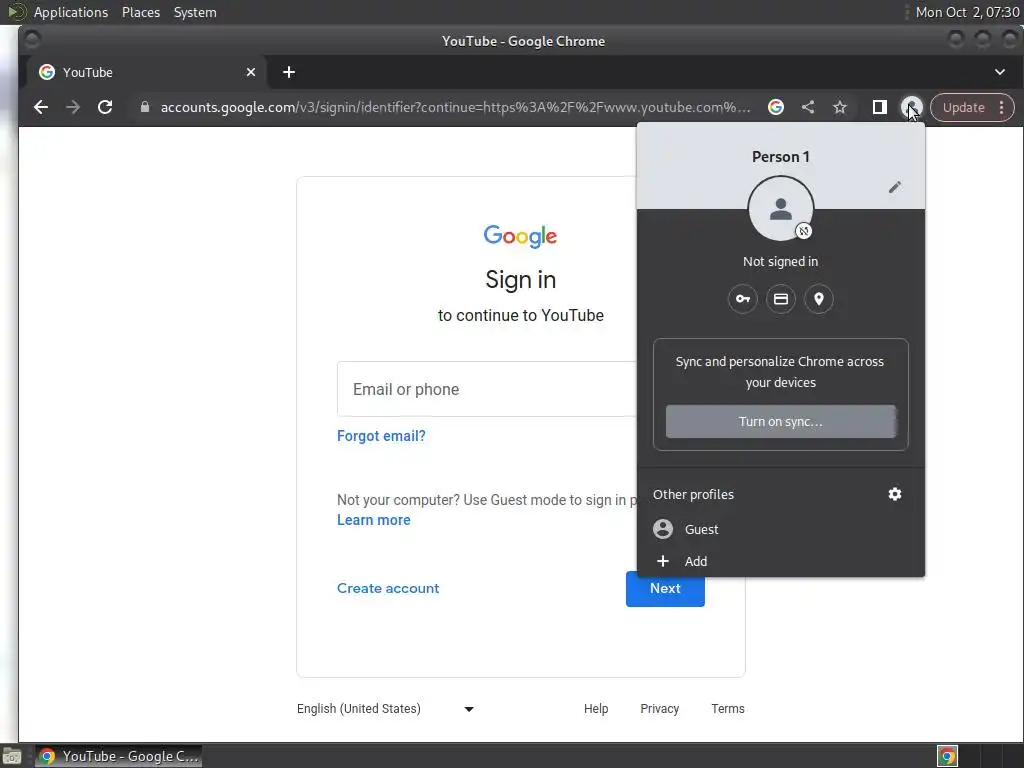Open the Help link
This screenshot has width=1024, height=768.
coord(596,709)
